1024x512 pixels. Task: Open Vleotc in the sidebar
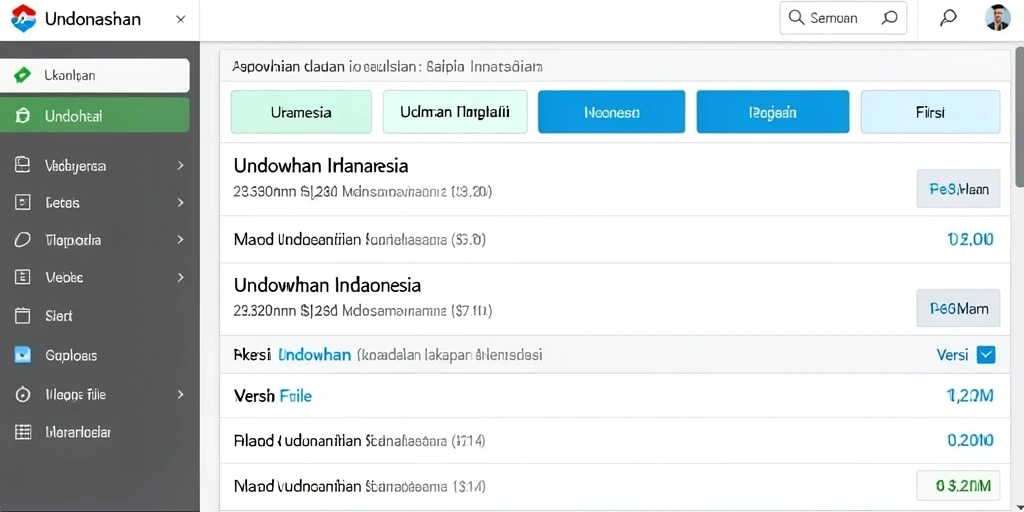(x=64, y=278)
